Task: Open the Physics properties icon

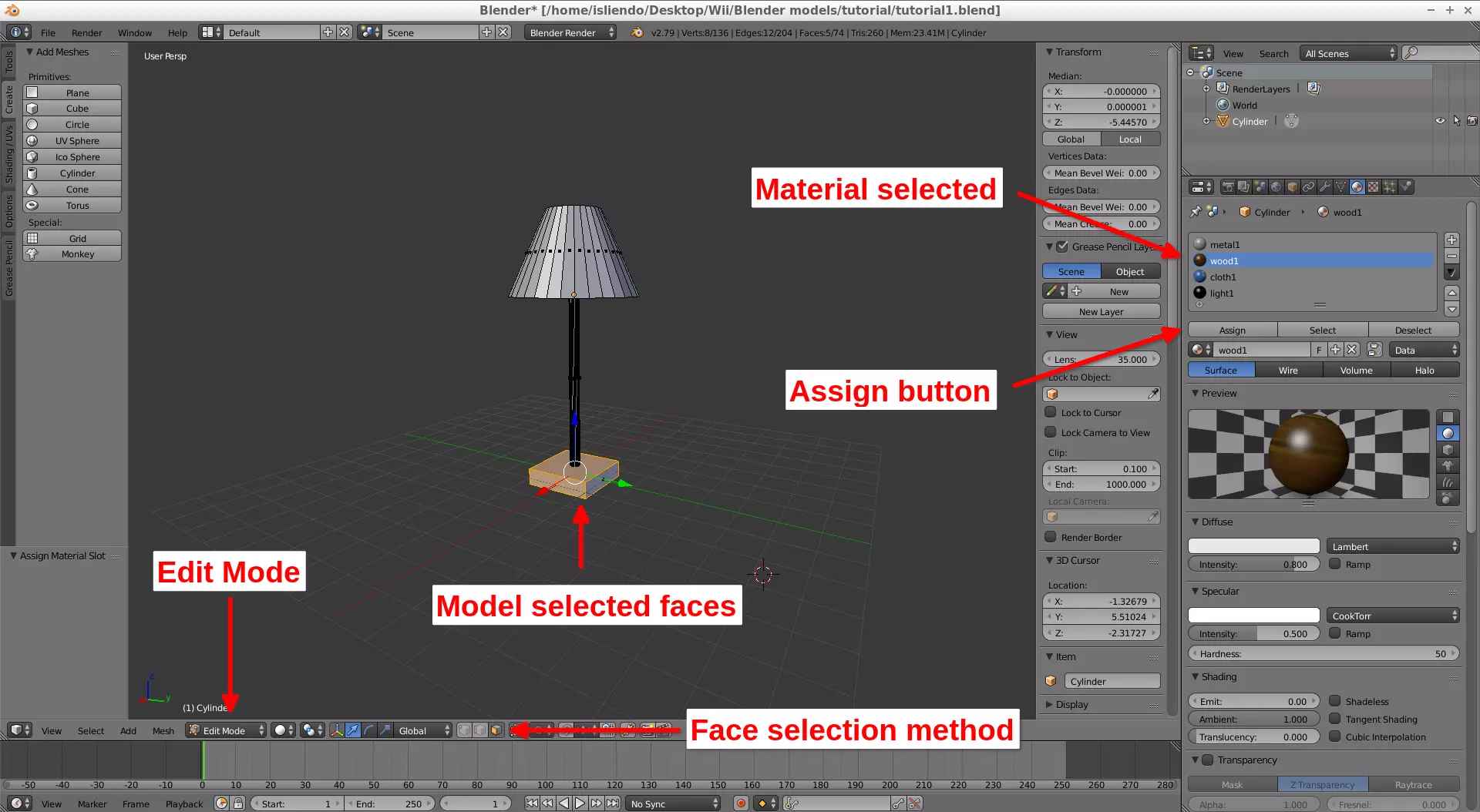Action: pyautogui.click(x=1406, y=187)
